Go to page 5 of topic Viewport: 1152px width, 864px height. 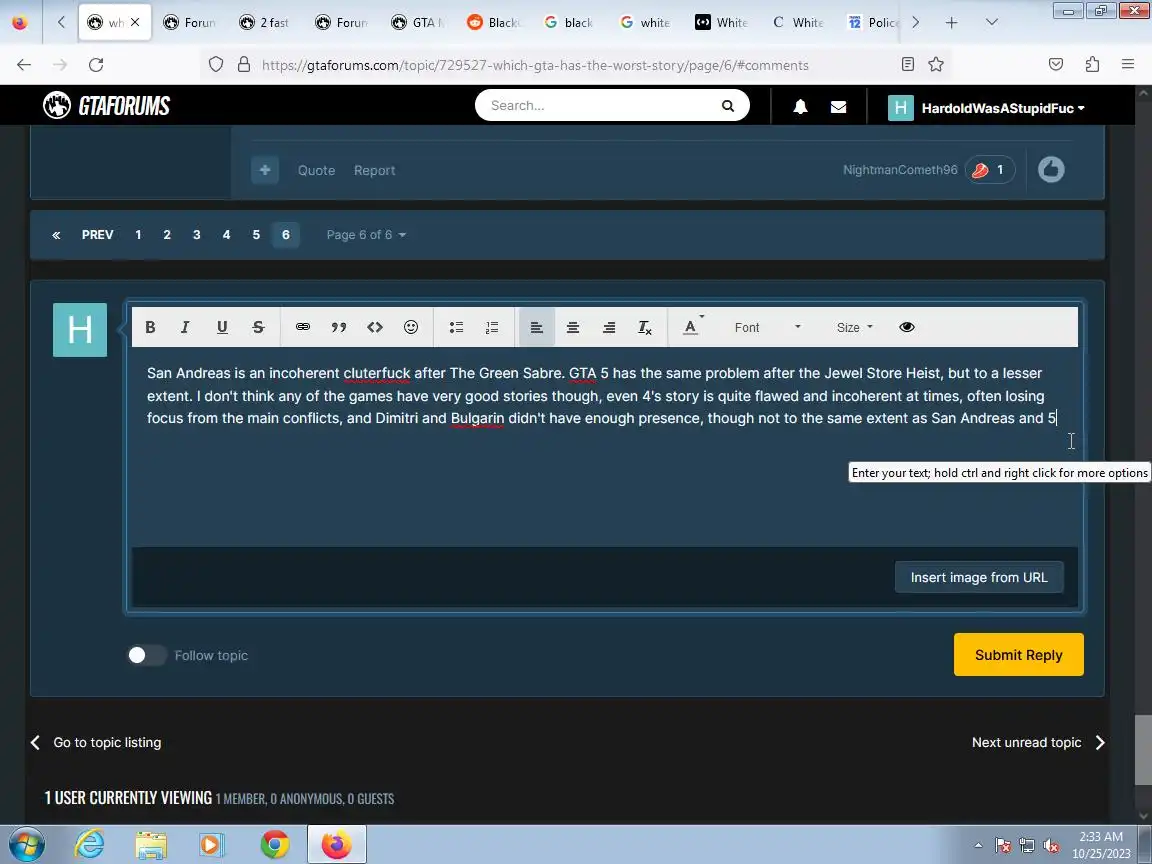[x=256, y=235]
